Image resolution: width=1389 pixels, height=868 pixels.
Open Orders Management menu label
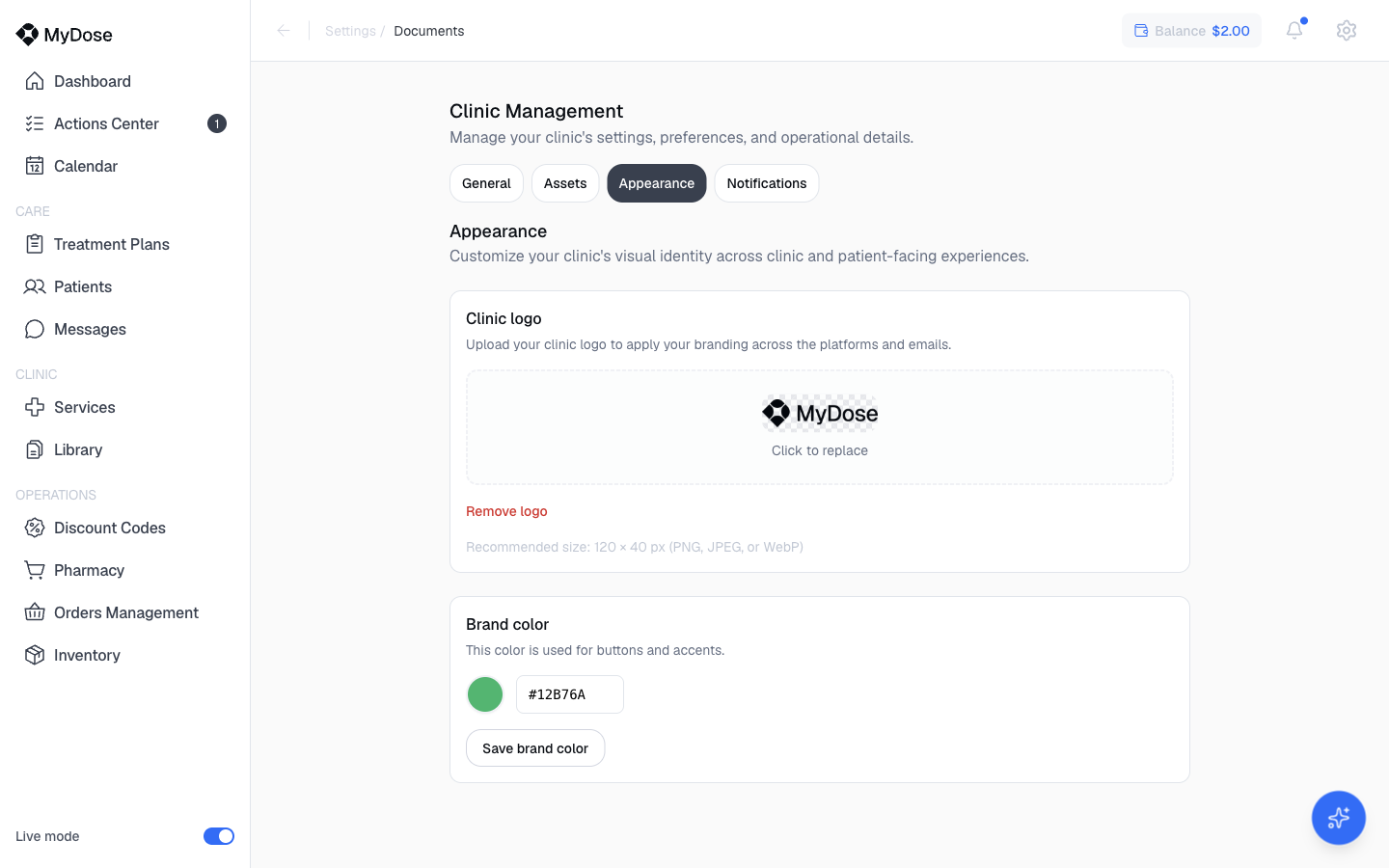point(126,612)
